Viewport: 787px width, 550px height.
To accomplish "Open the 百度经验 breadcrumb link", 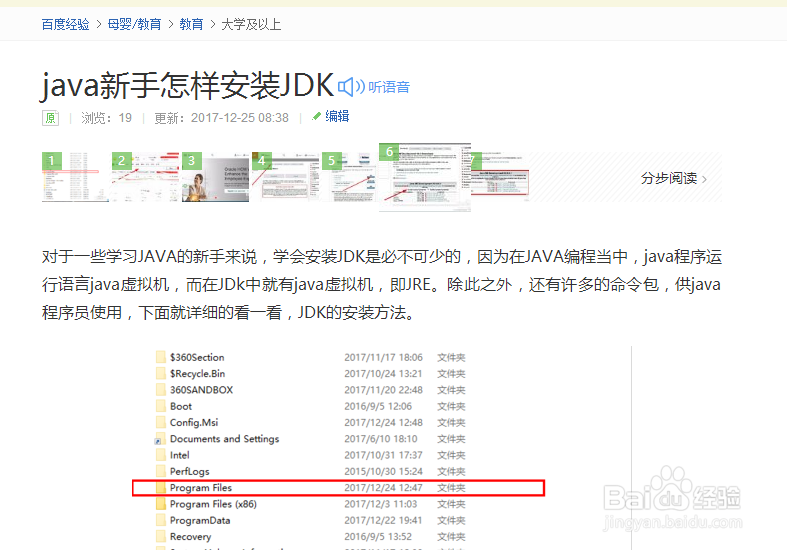I will [65, 24].
